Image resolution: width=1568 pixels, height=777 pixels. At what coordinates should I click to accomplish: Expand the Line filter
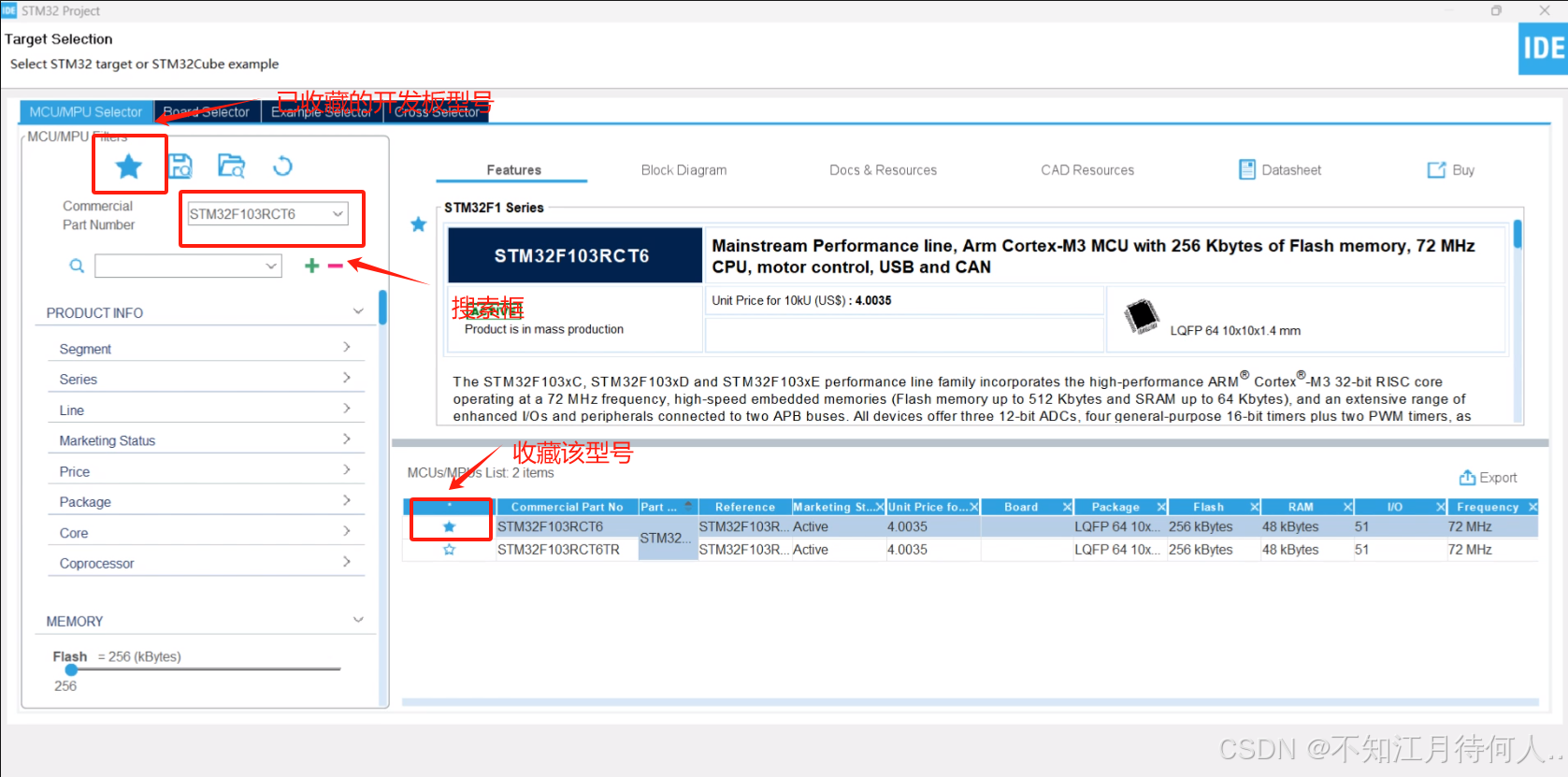tap(347, 409)
